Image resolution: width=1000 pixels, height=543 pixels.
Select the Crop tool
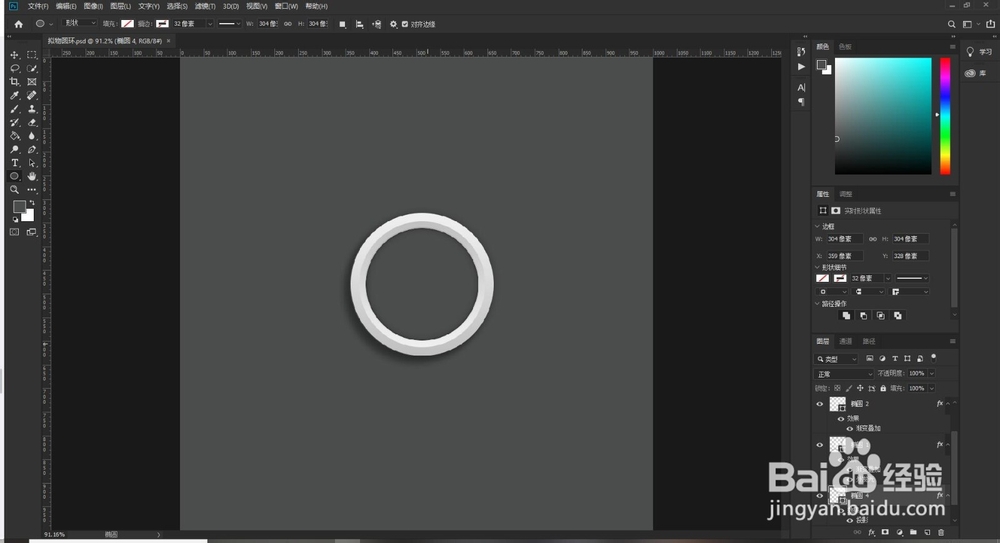[x=15, y=82]
